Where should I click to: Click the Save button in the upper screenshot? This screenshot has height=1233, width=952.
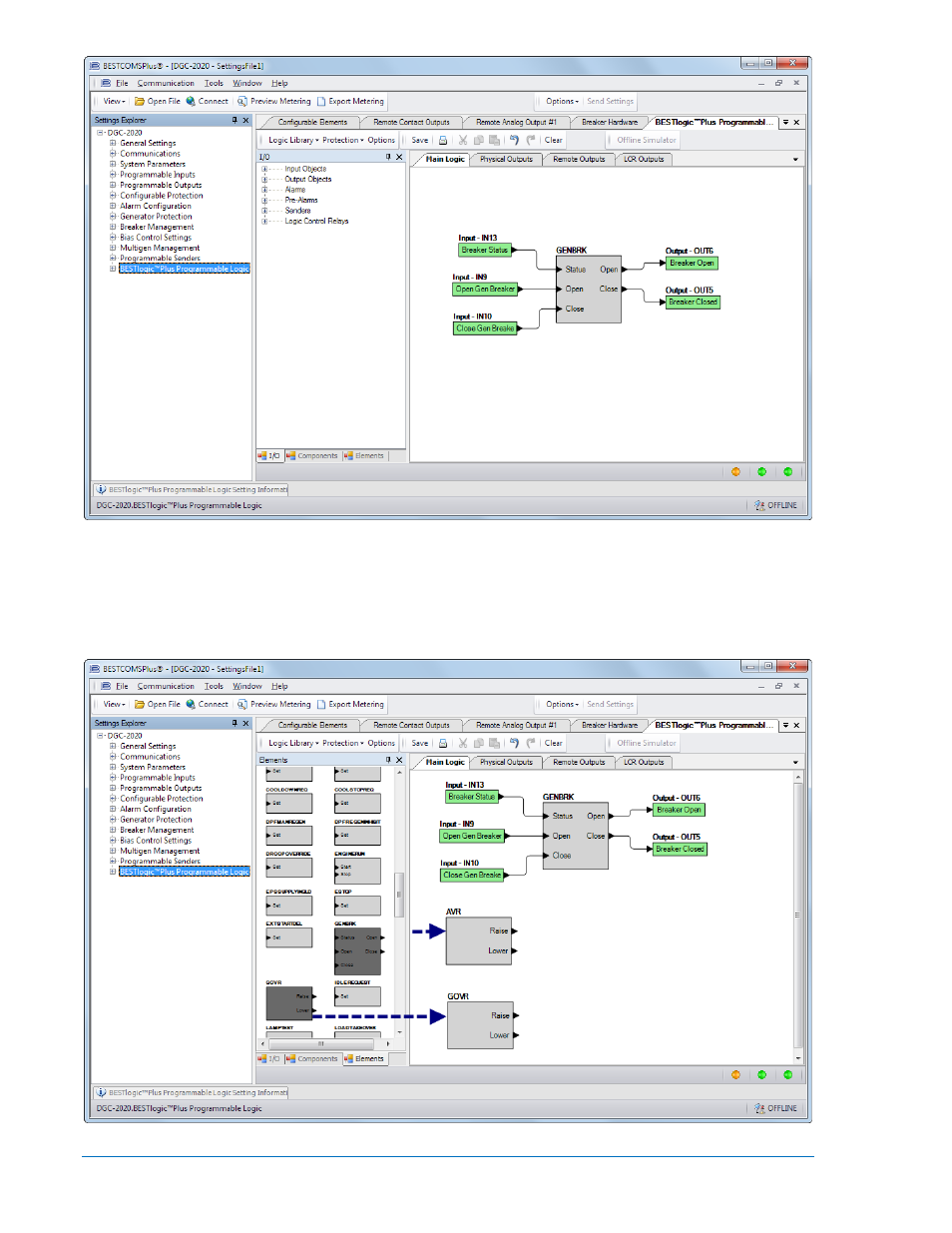[420, 141]
